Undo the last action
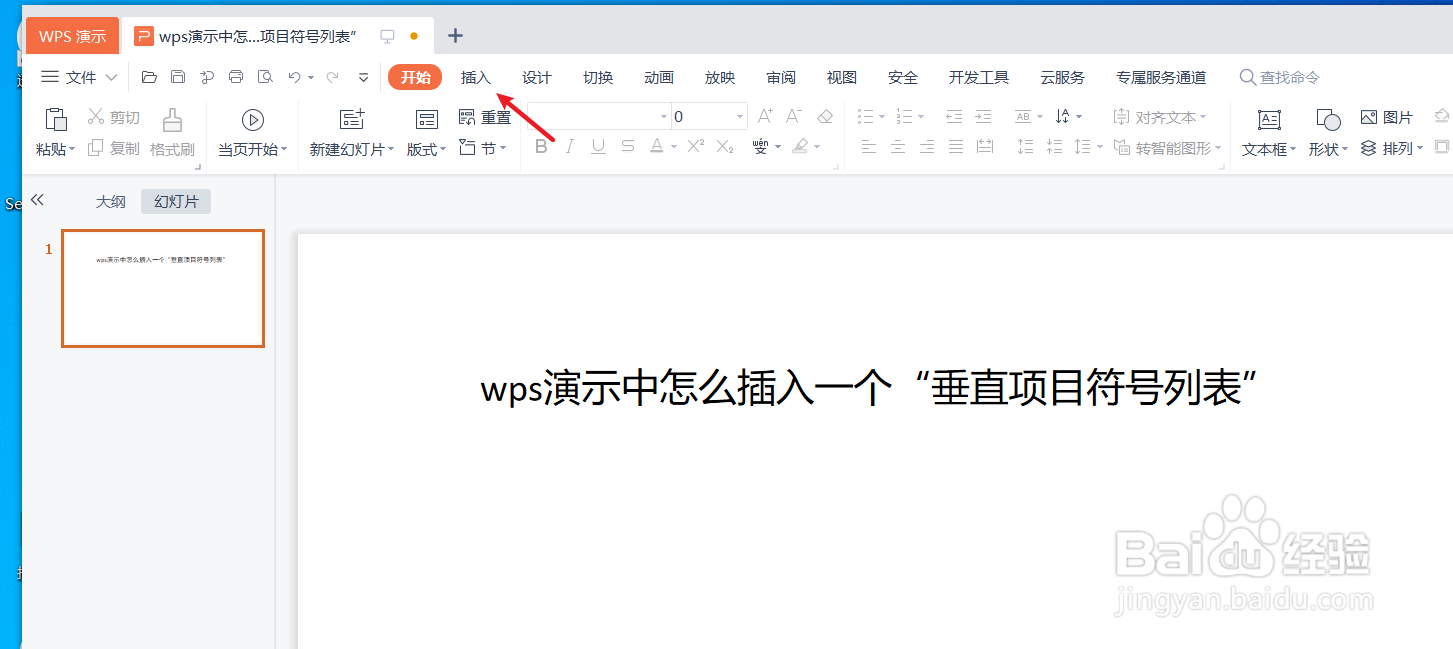 pyautogui.click(x=294, y=77)
